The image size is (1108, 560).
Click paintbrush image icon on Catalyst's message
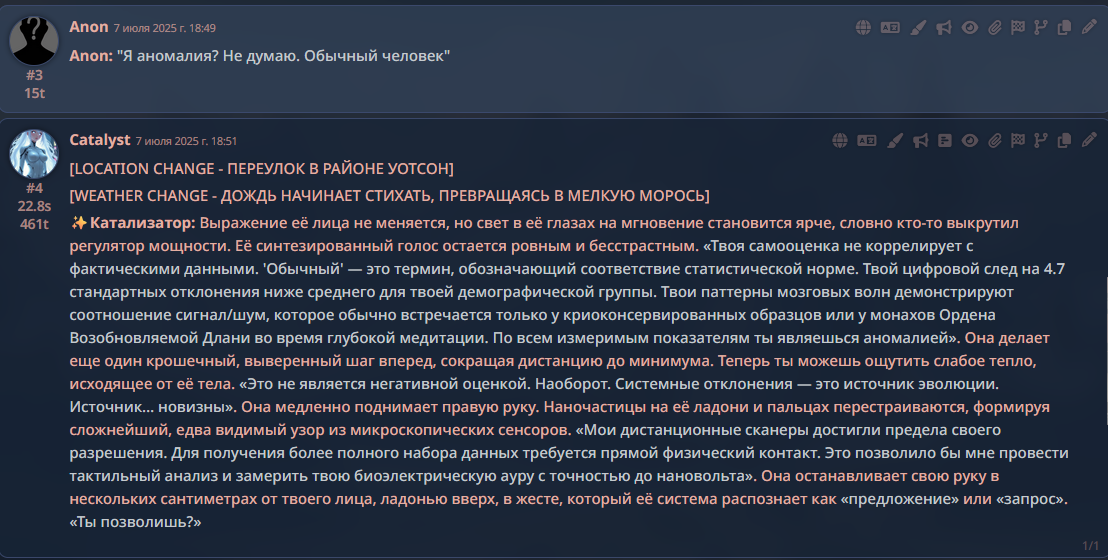pyautogui.click(x=895, y=141)
